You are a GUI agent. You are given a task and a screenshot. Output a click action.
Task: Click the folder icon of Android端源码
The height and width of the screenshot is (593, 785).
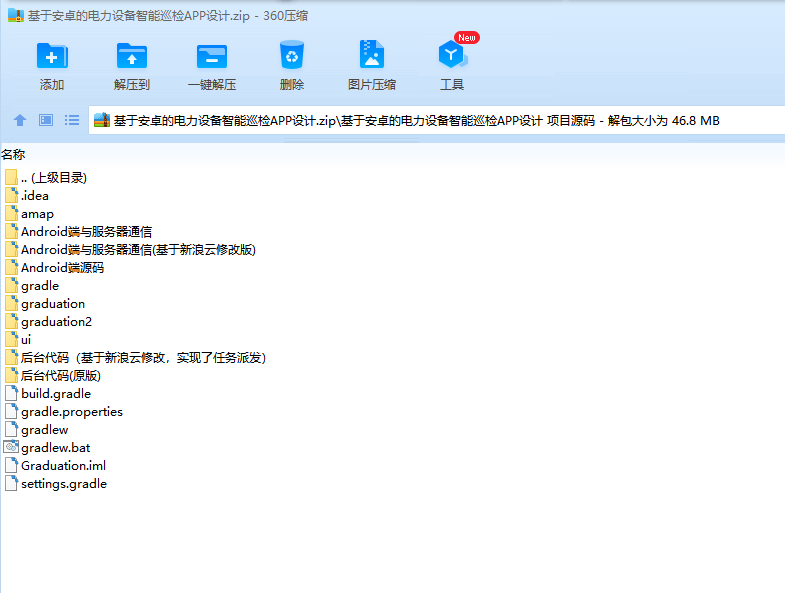(x=12, y=267)
